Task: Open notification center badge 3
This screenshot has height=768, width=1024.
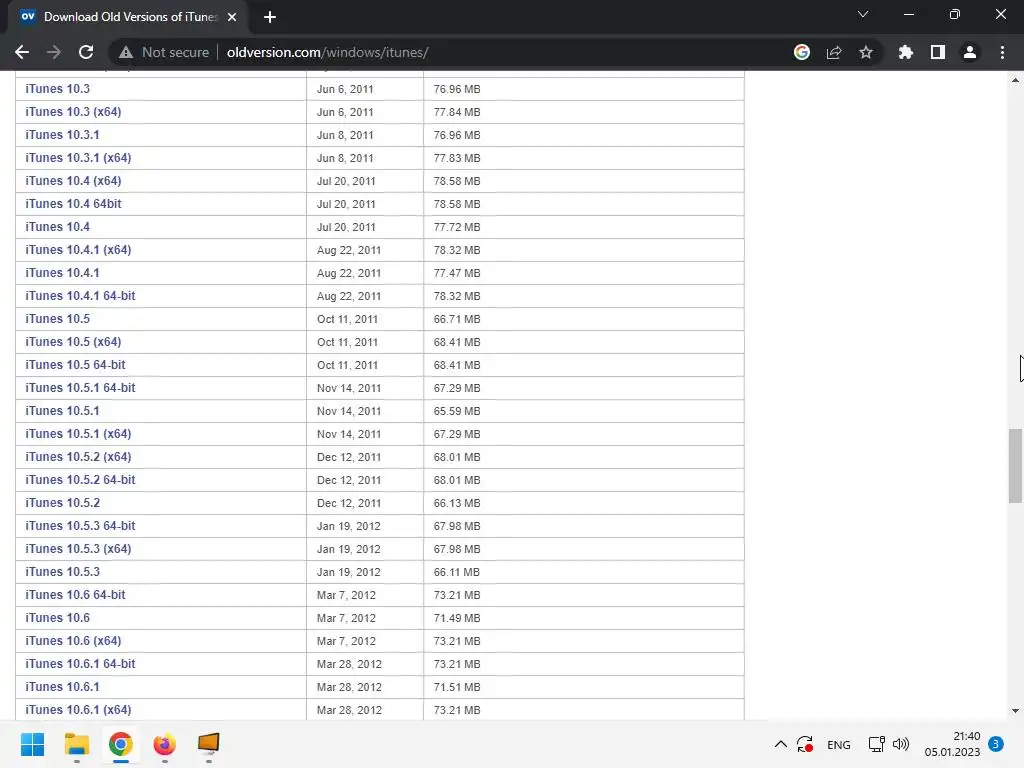Action: pos(996,743)
